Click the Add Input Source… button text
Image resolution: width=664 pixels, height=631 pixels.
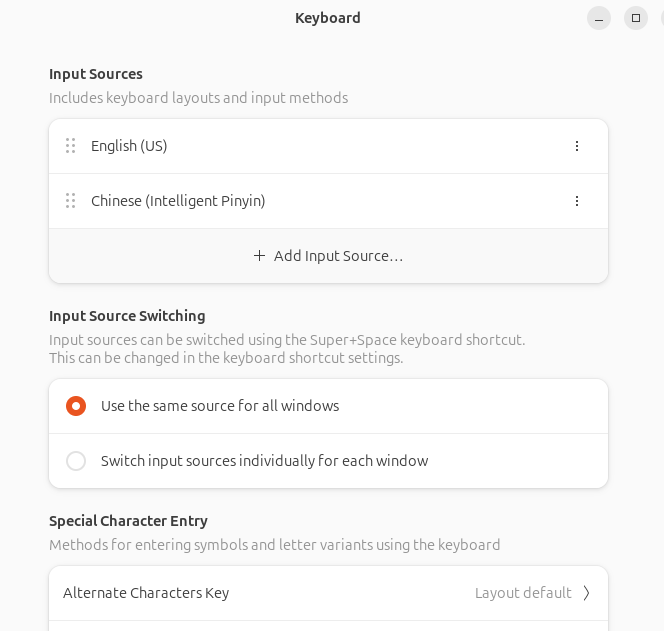point(339,256)
